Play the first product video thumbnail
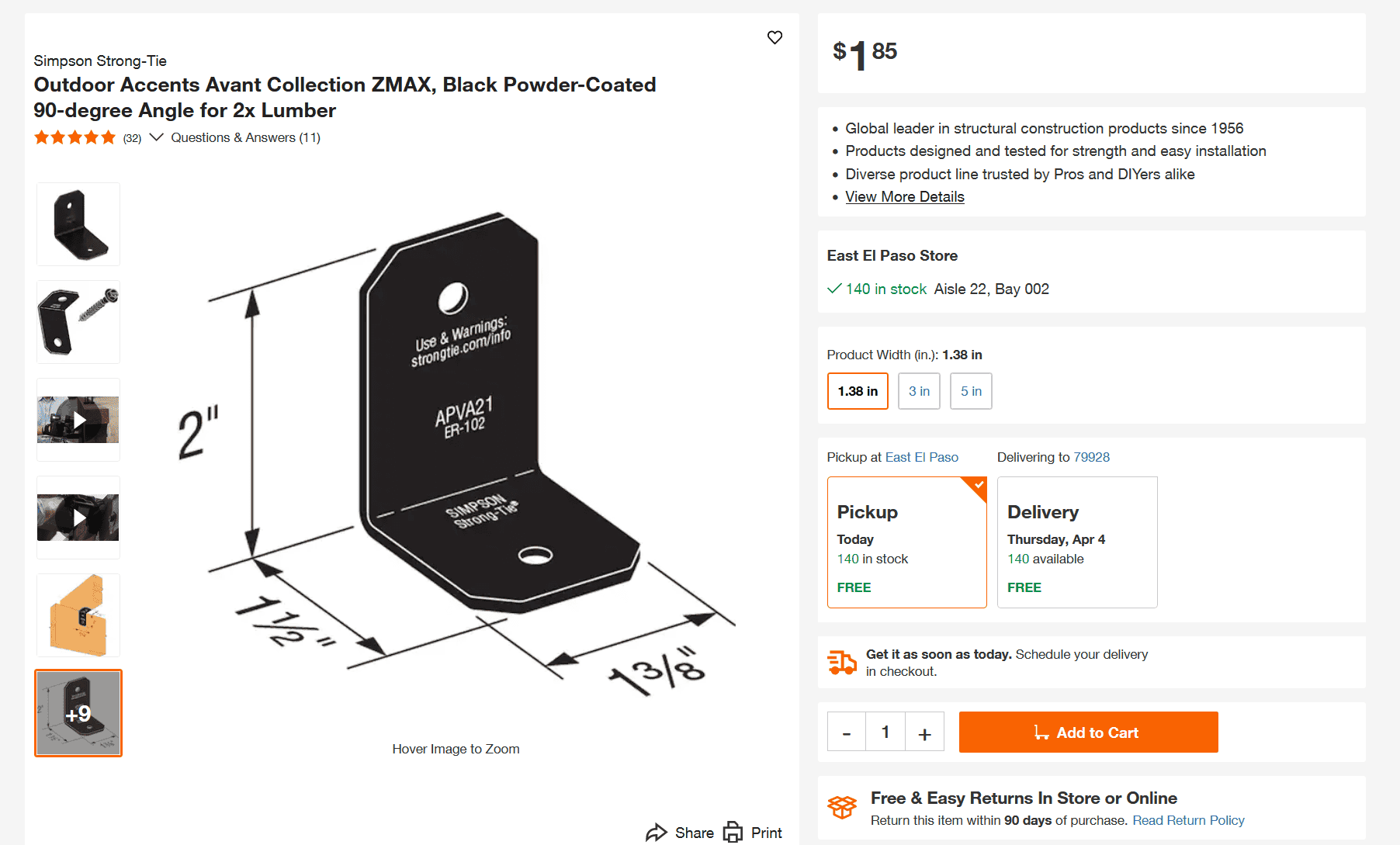 pyautogui.click(x=78, y=420)
